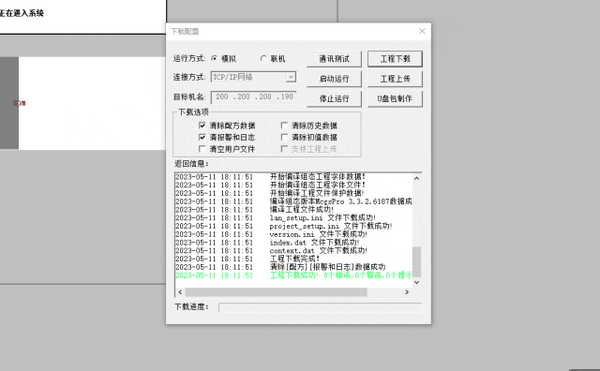Check the 清除初值数据 checkbox
Image resolution: width=600 pixels, height=371 pixels.
(x=284, y=137)
